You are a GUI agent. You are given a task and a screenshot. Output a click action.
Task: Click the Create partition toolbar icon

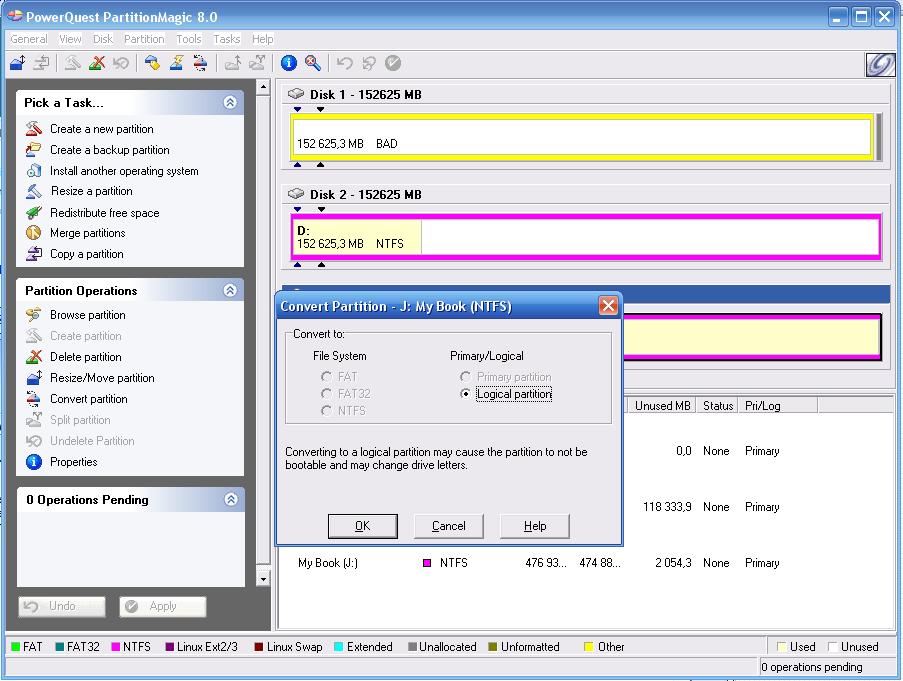73,63
